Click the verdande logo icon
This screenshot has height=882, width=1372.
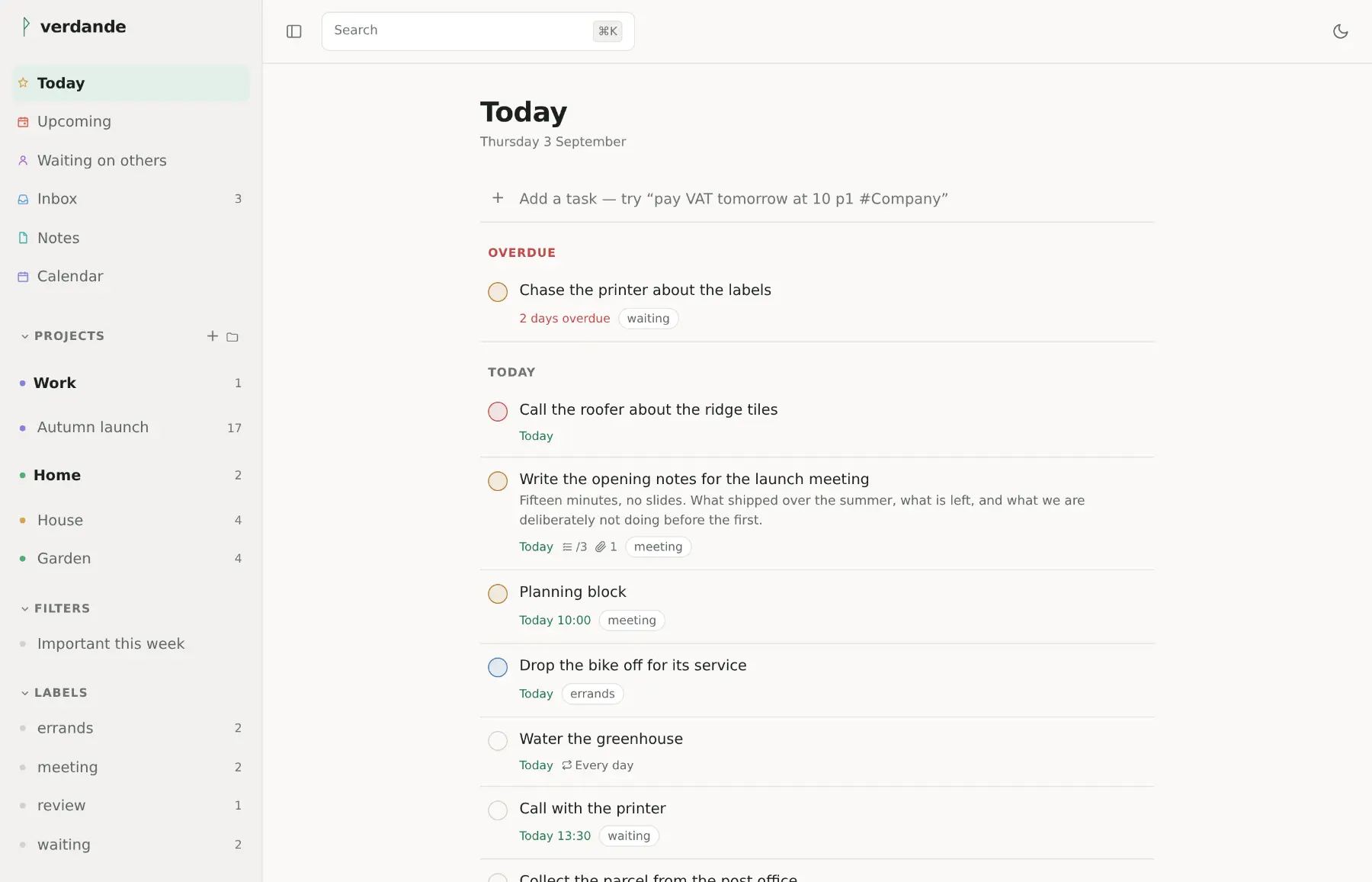(26, 27)
